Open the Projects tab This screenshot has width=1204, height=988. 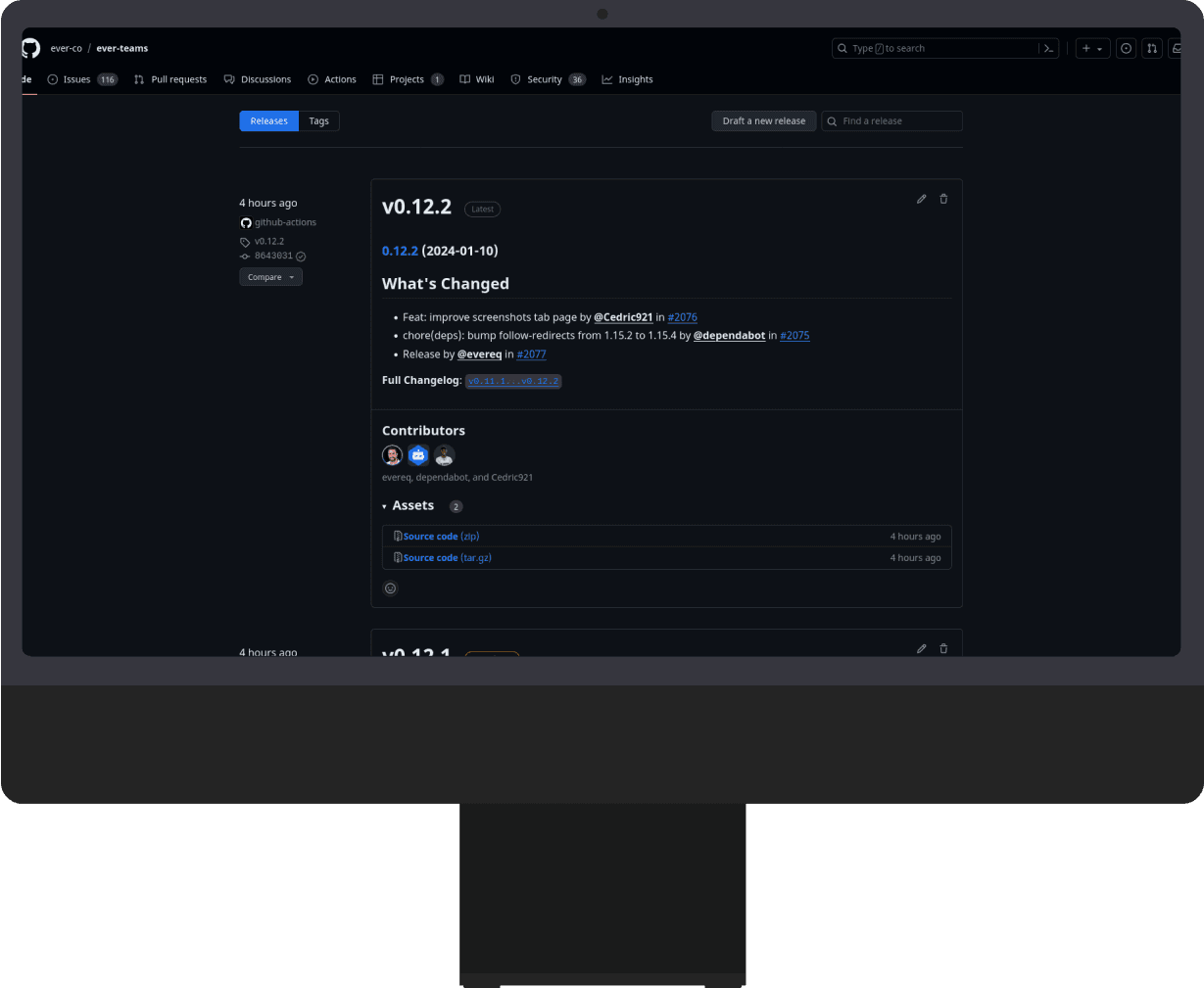pos(408,79)
